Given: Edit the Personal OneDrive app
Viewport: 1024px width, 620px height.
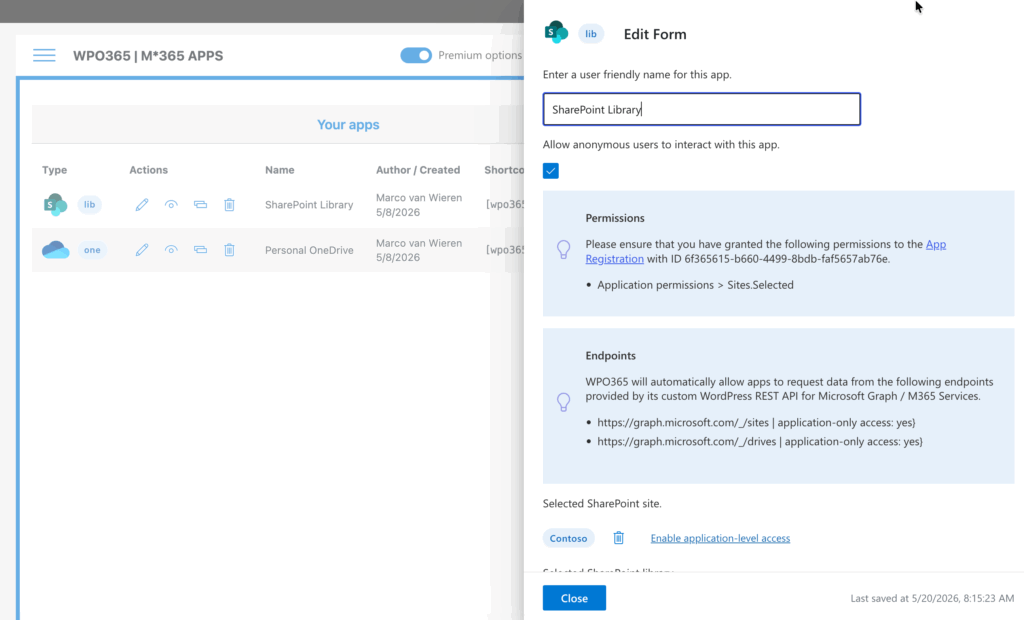Looking at the screenshot, I should pos(142,250).
